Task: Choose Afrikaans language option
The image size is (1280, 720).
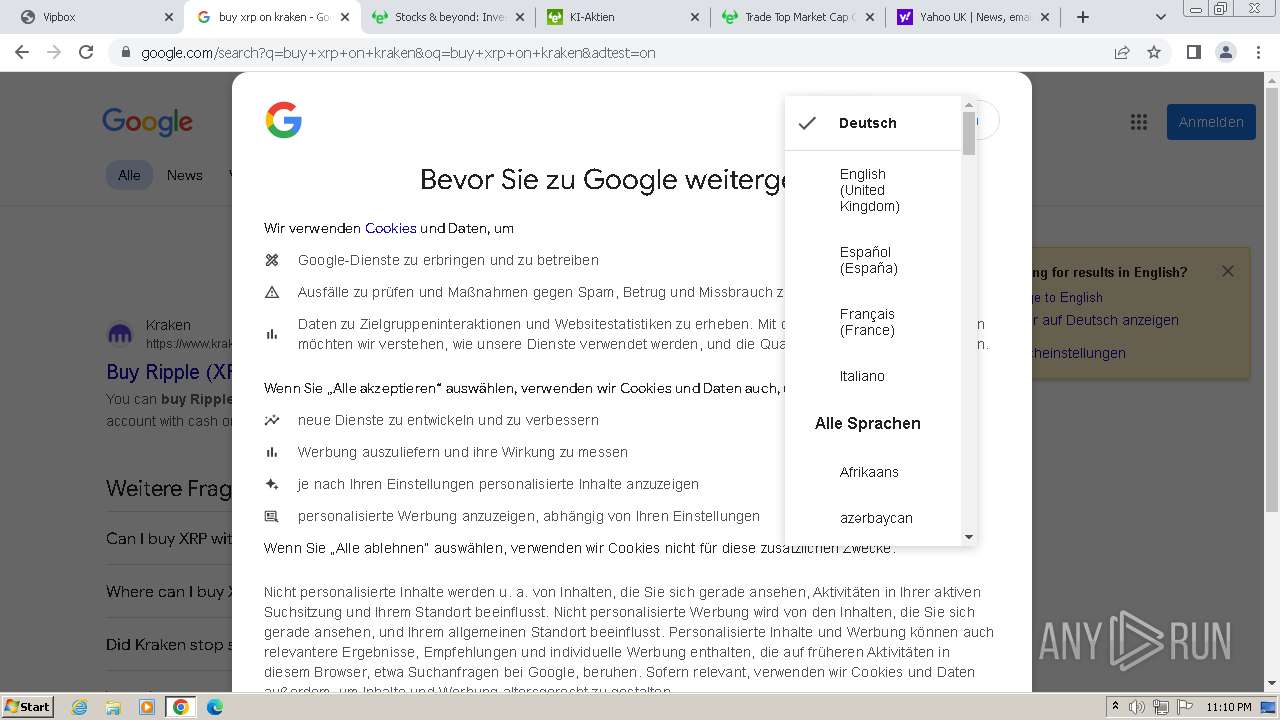Action: [873, 472]
